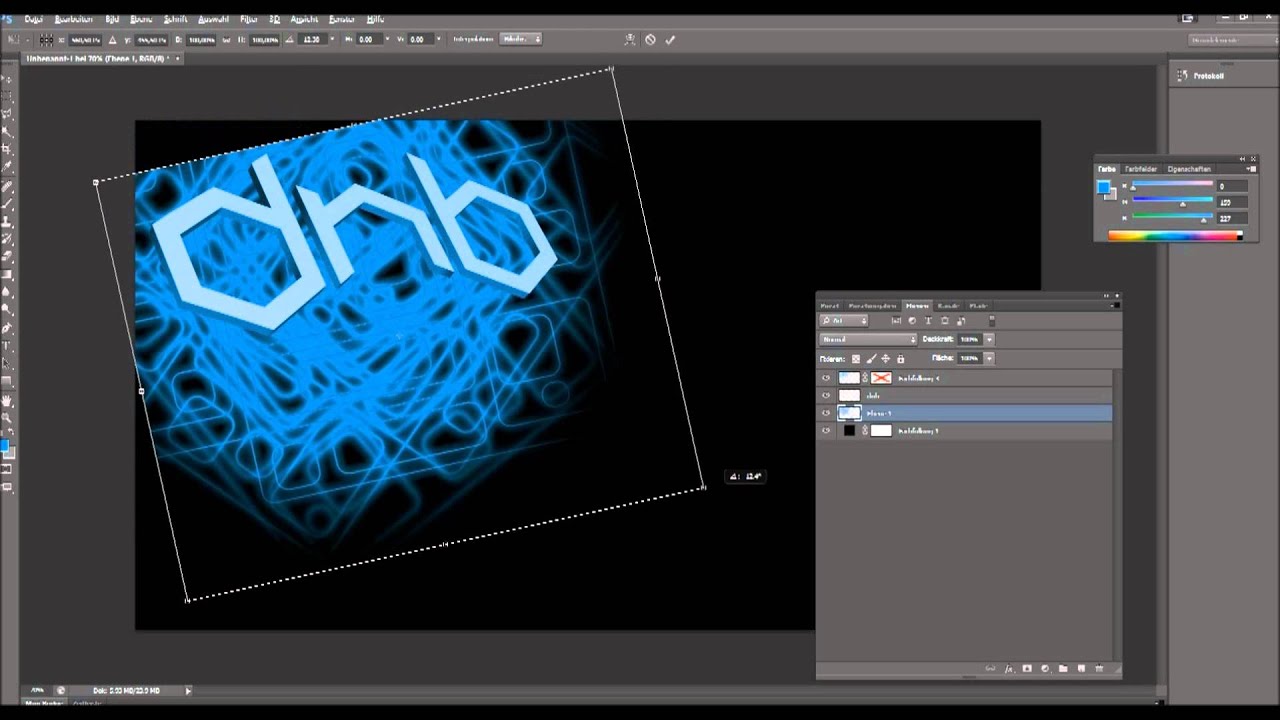
Task: Commit the transform with the checkmark icon
Action: tap(670, 40)
